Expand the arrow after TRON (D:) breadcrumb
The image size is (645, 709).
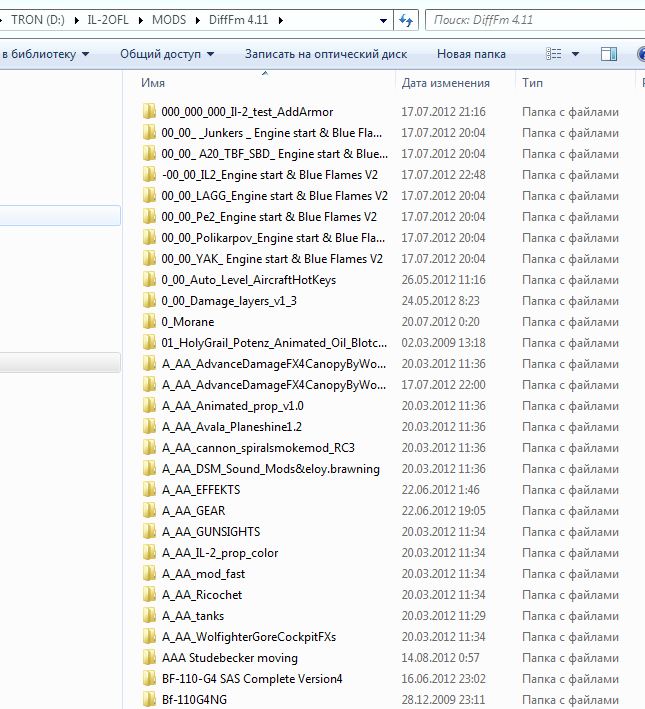[76, 20]
